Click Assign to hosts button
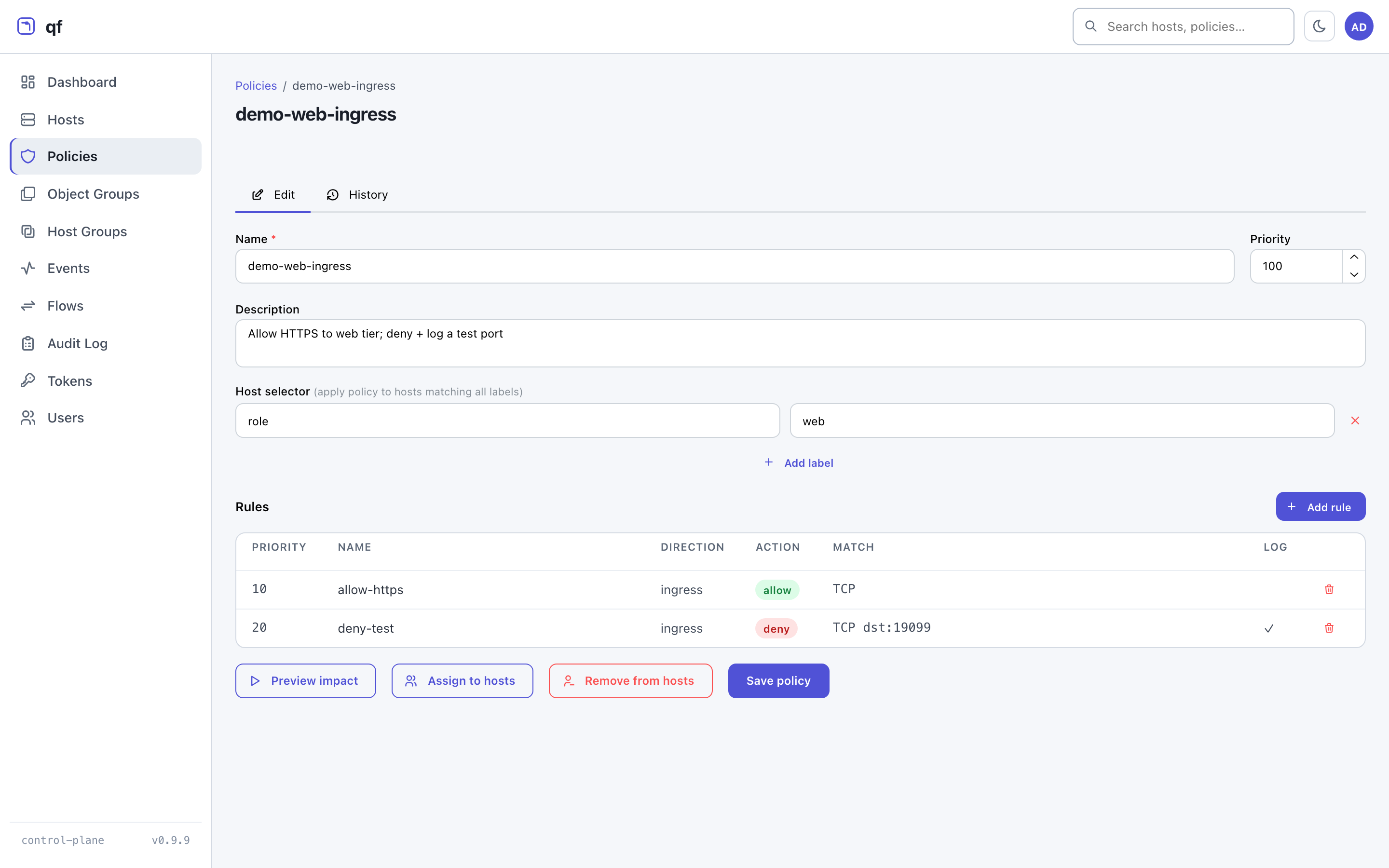1389x868 pixels. 462,681
